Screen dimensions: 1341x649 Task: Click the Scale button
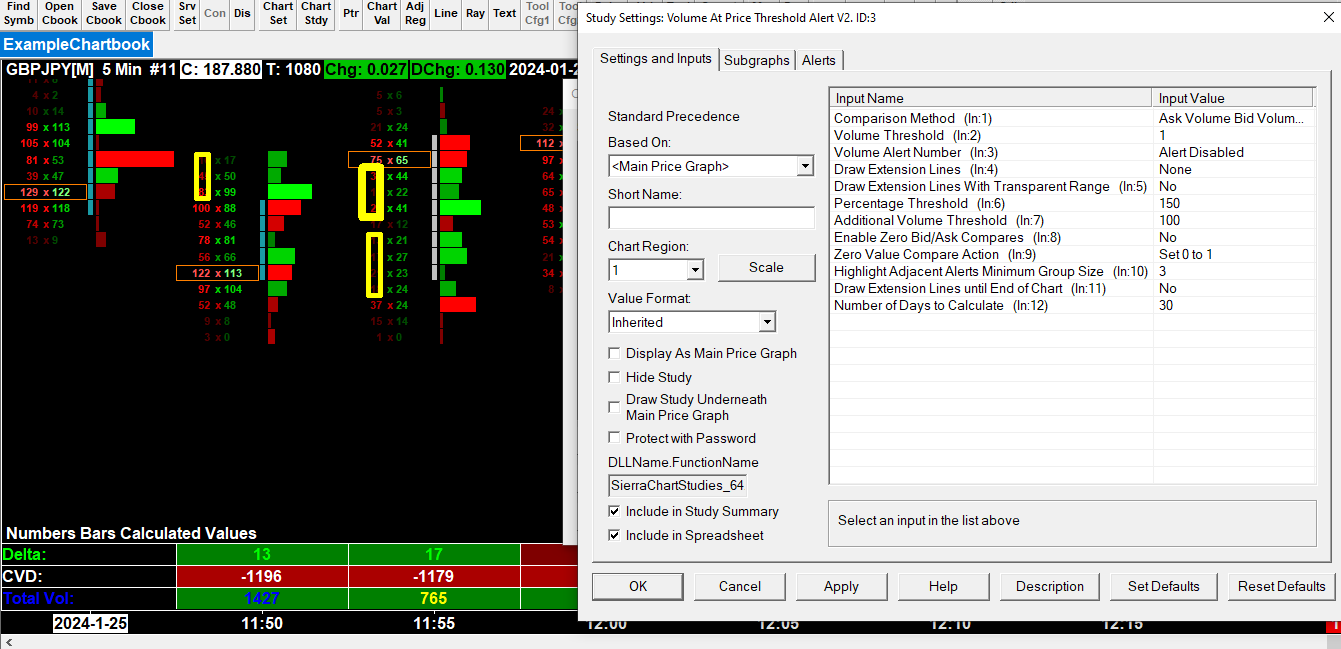766,267
